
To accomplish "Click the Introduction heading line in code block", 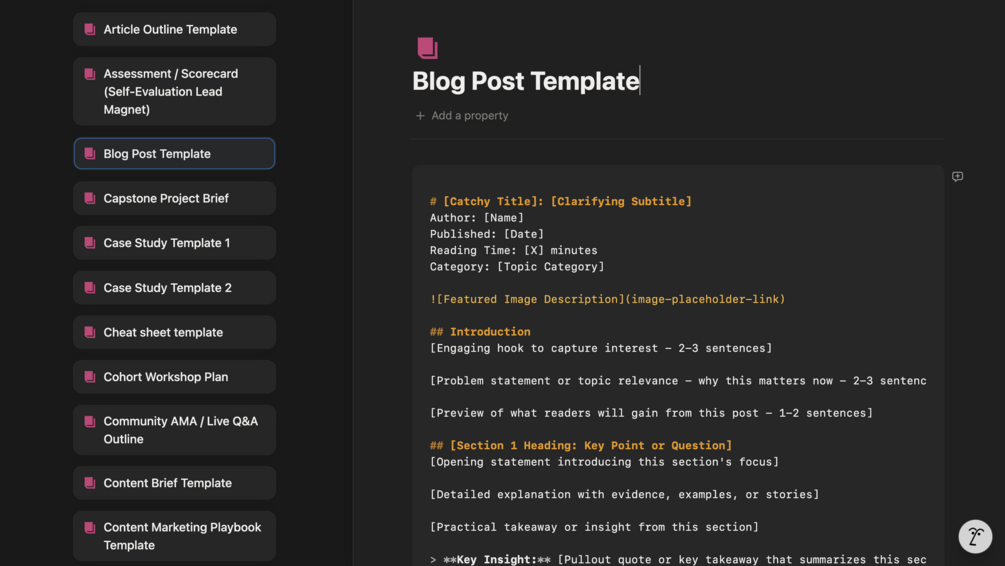I will pyautogui.click(x=480, y=332).
